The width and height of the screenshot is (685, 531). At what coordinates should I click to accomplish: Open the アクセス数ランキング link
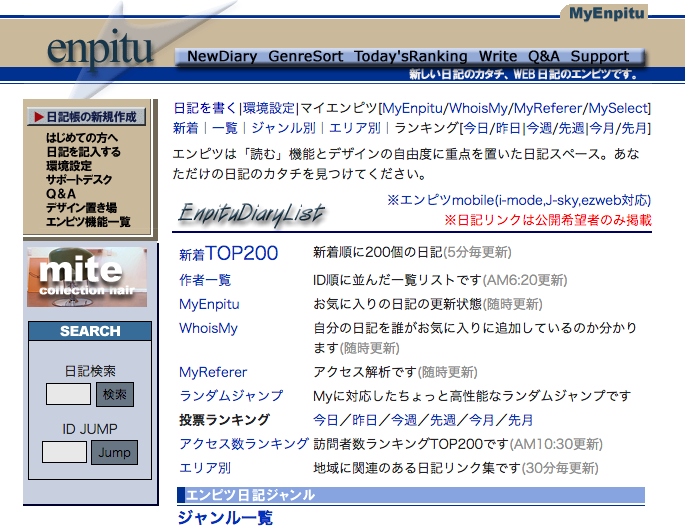coord(244,444)
